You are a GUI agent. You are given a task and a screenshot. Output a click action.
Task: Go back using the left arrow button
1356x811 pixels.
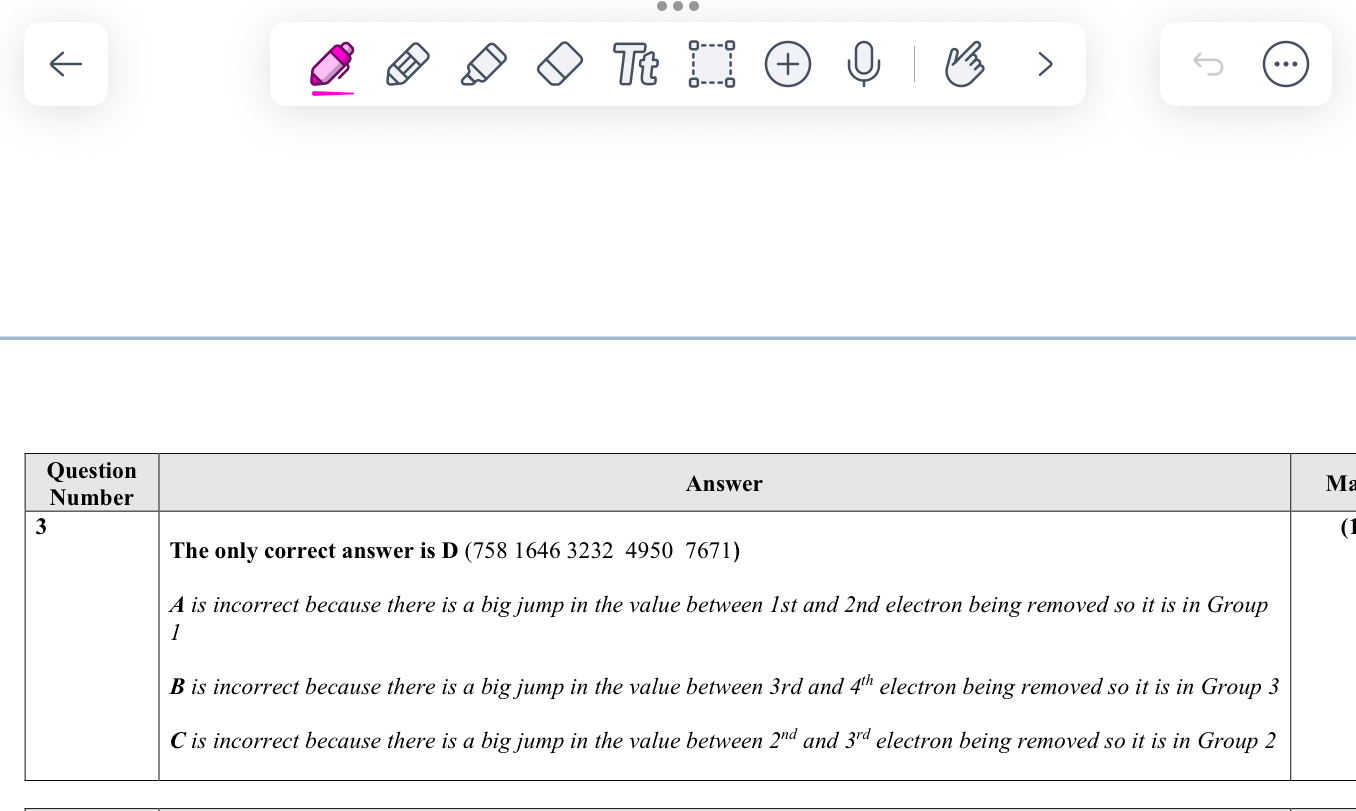coord(66,64)
